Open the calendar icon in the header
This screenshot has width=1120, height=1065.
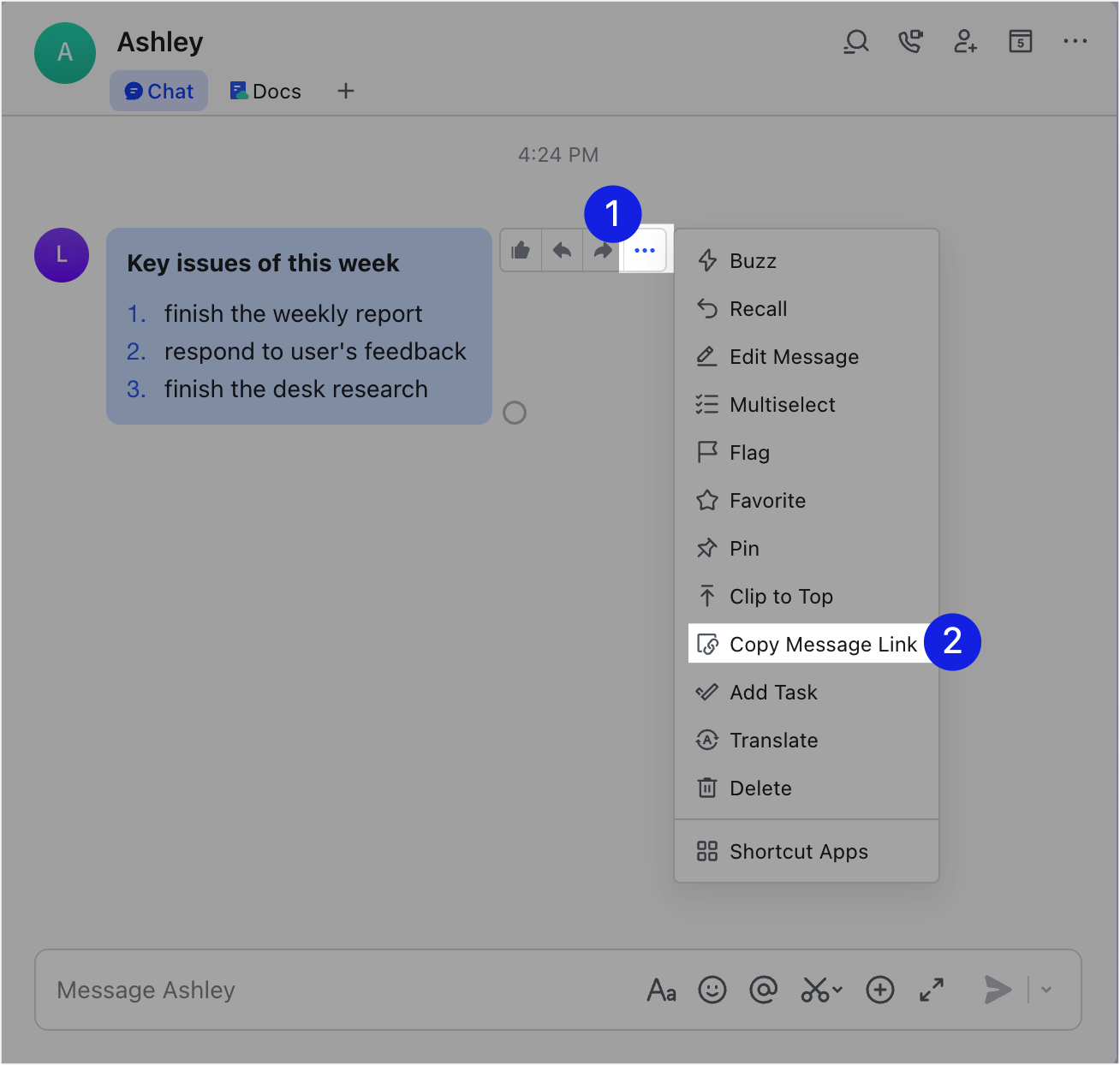click(x=1020, y=40)
